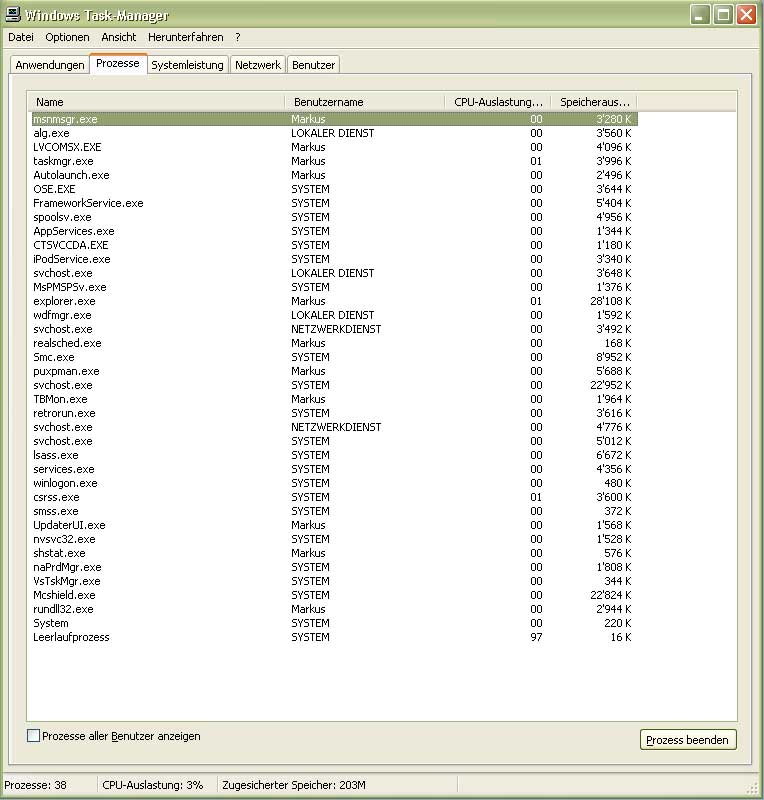Screen dimensions: 764x800
Task: Select the TBMon.exe process
Action: point(334,399)
